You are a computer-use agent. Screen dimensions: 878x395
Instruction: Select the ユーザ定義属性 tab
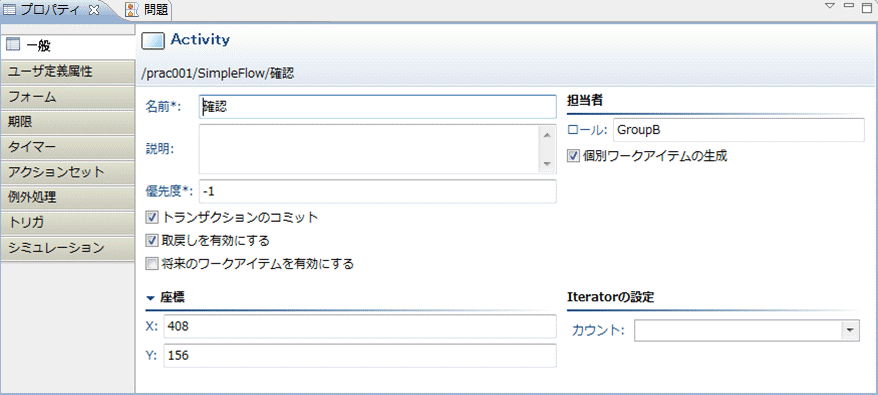68,71
